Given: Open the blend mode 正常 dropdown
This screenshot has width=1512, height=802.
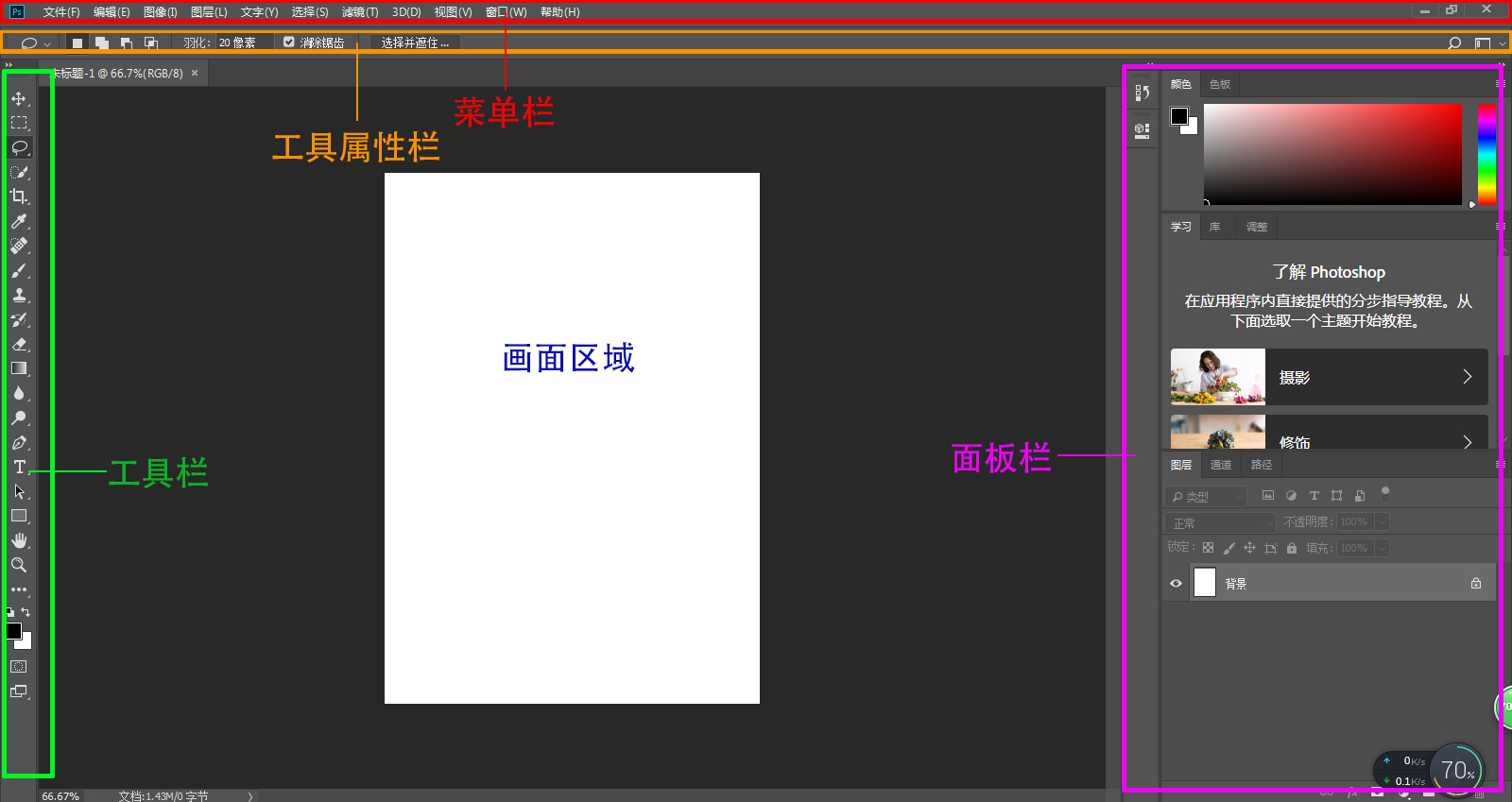Looking at the screenshot, I should (x=1221, y=522).
